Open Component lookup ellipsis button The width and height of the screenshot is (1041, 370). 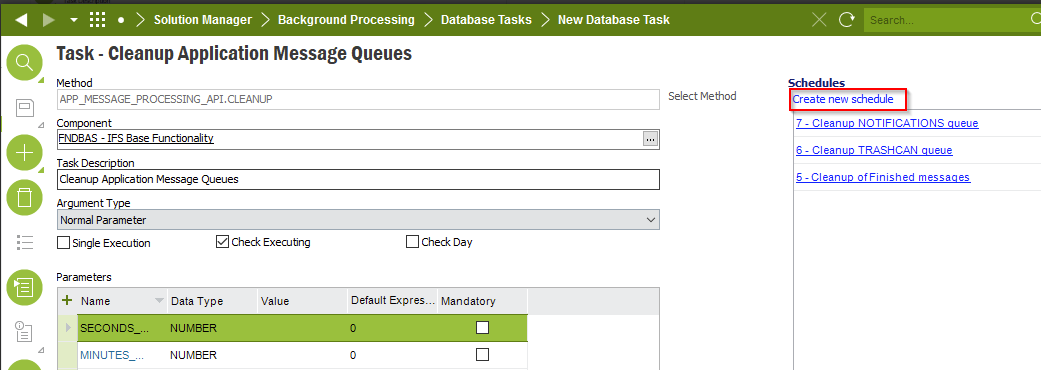click(650, 139)
